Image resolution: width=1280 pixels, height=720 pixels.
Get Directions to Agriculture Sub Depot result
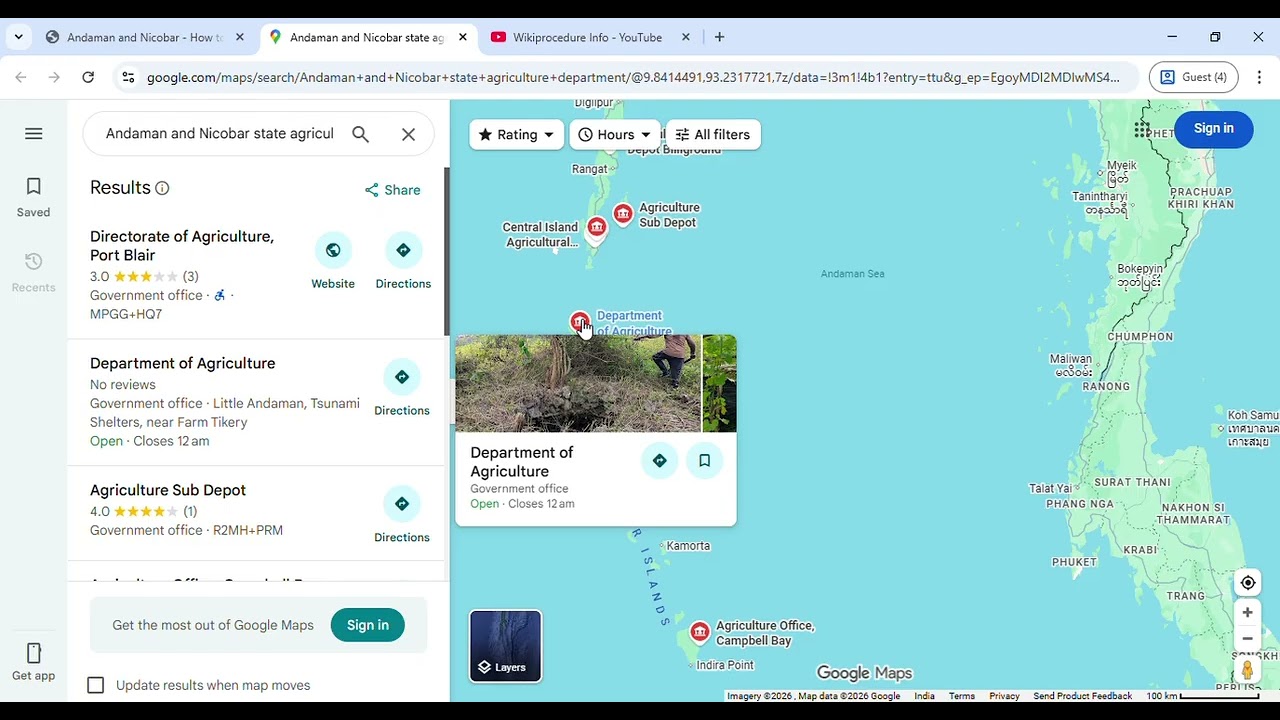click(x=402, y=516)
